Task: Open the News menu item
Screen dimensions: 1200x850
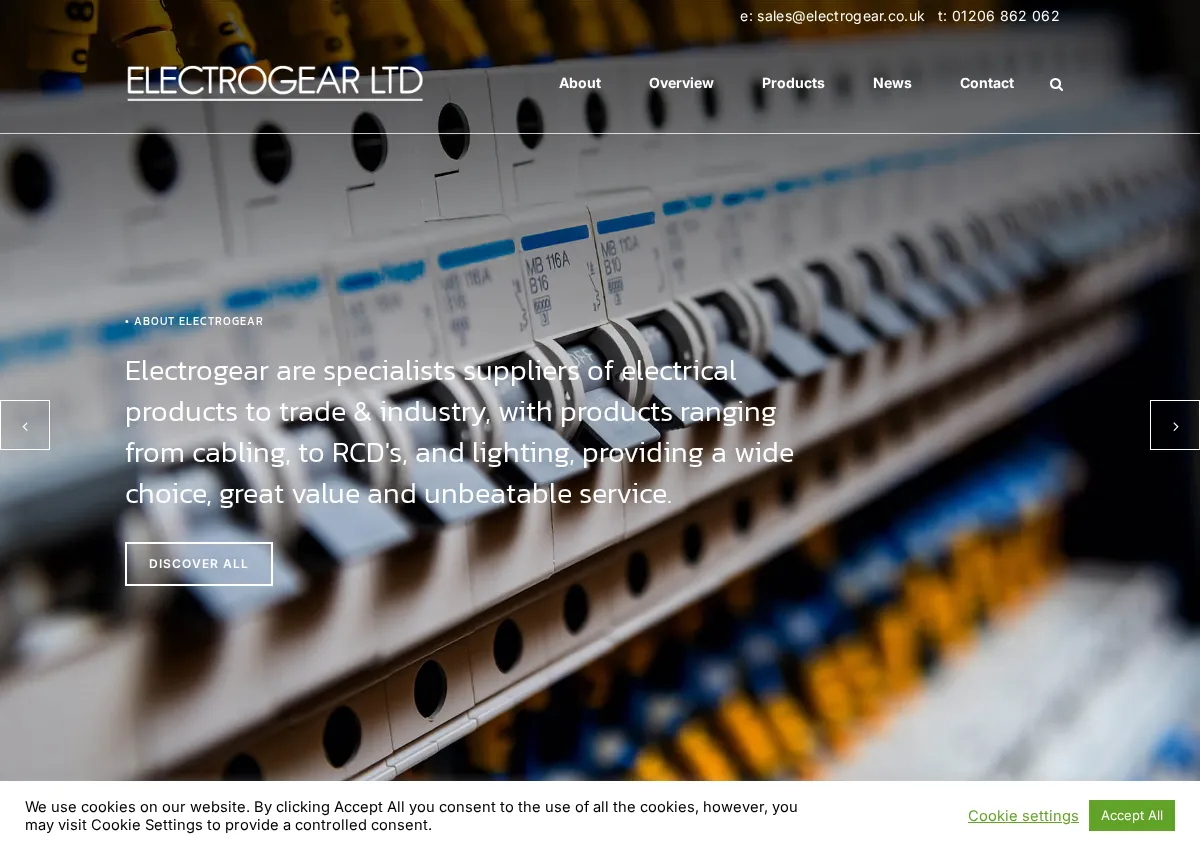Action: tap(892, 83)
